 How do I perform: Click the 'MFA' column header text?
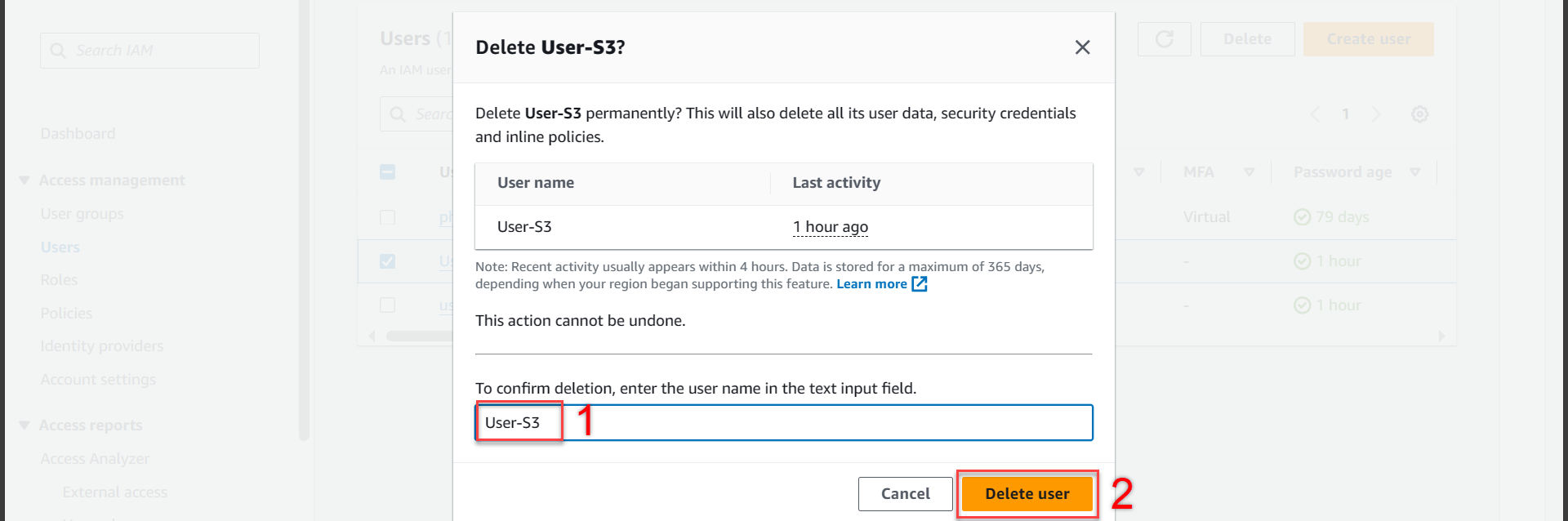[1199, 172]
